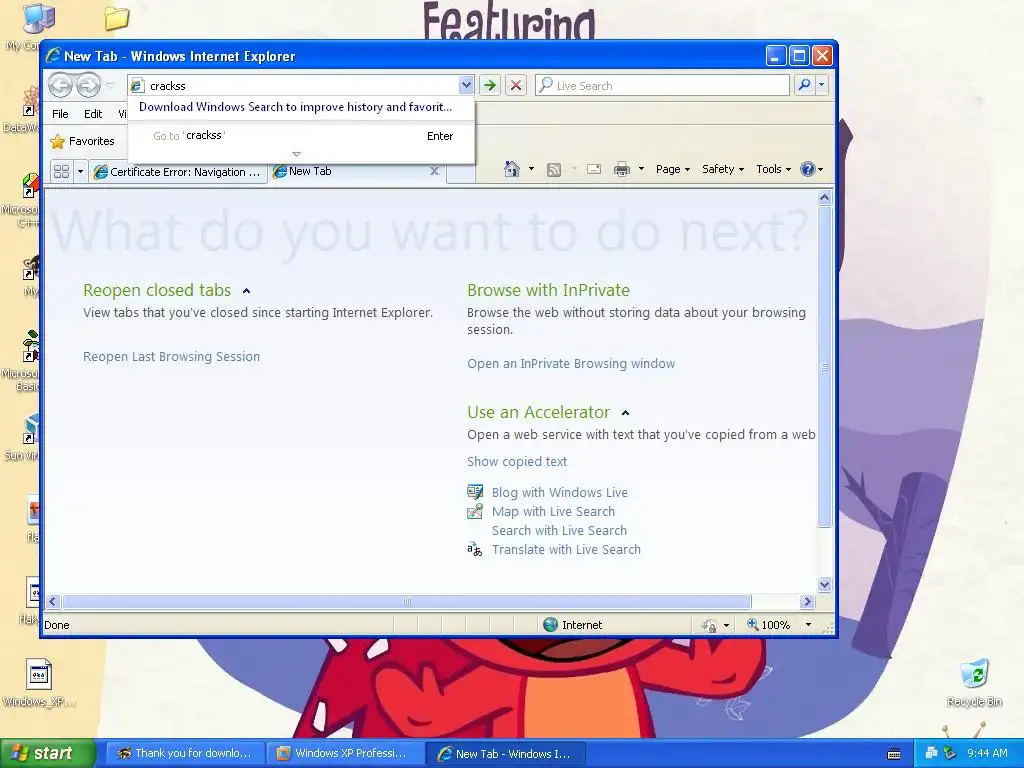Click the network computers tray icon
This screenshot has width=1024, height=768.
931,753
